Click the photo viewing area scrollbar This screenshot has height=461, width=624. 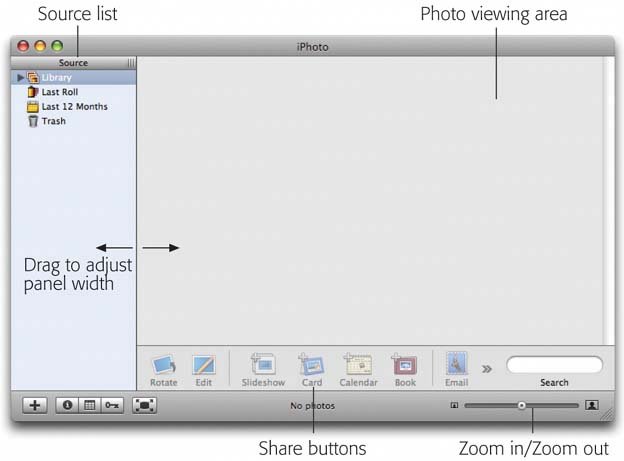[609, 201]
